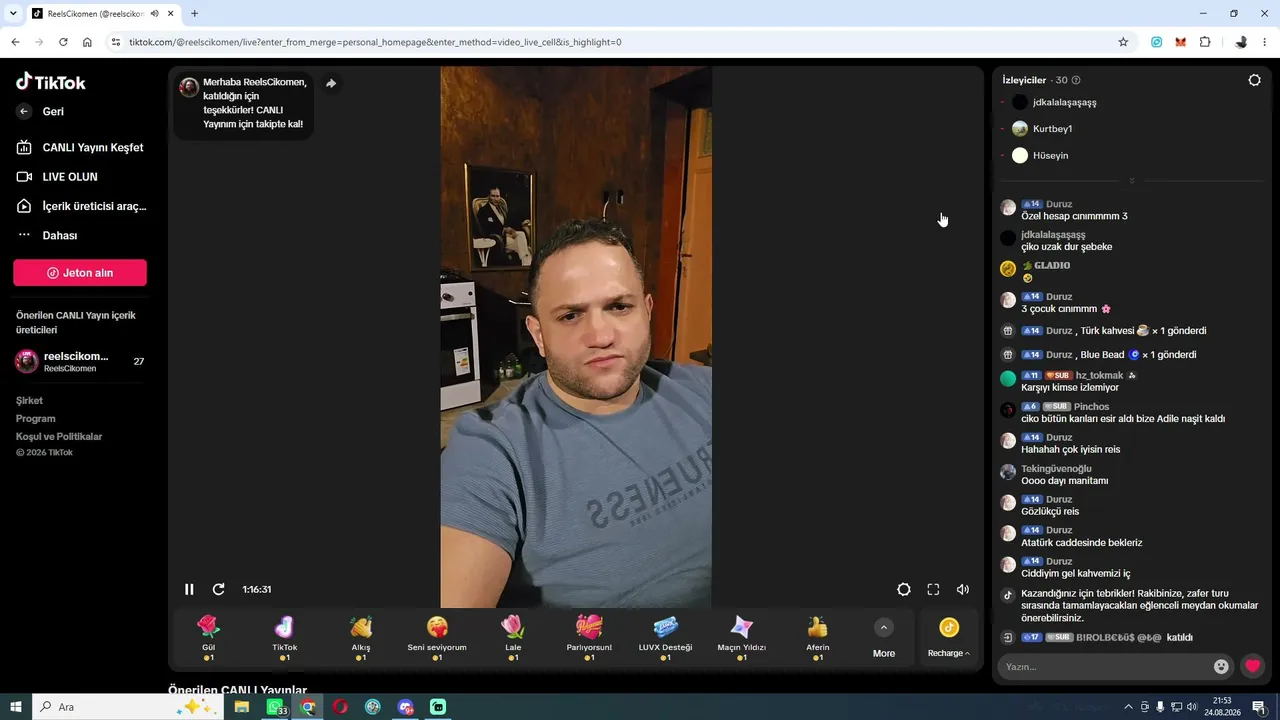The height and width of the screenshot is (720, 1280).
Task: Click GLADIO username in chat
Action: 1052,265
